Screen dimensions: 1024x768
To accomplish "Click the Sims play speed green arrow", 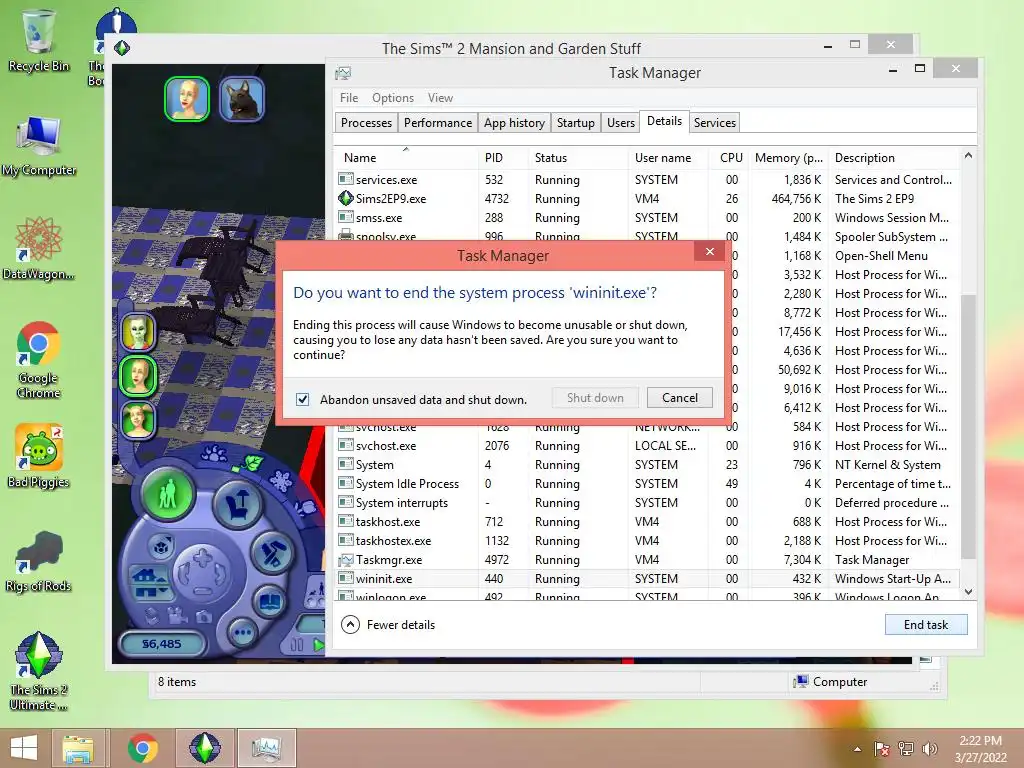I will 318,645.
